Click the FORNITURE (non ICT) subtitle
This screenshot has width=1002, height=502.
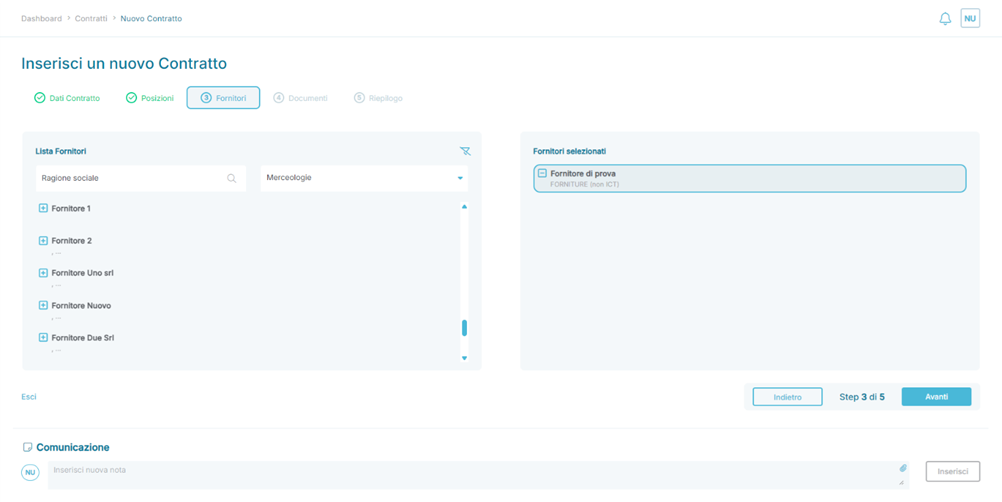585,185
